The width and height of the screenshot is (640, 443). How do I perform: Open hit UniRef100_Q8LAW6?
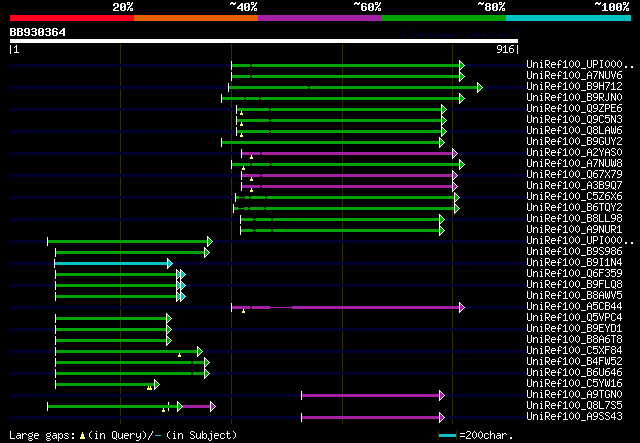click(x=574, y=131)
